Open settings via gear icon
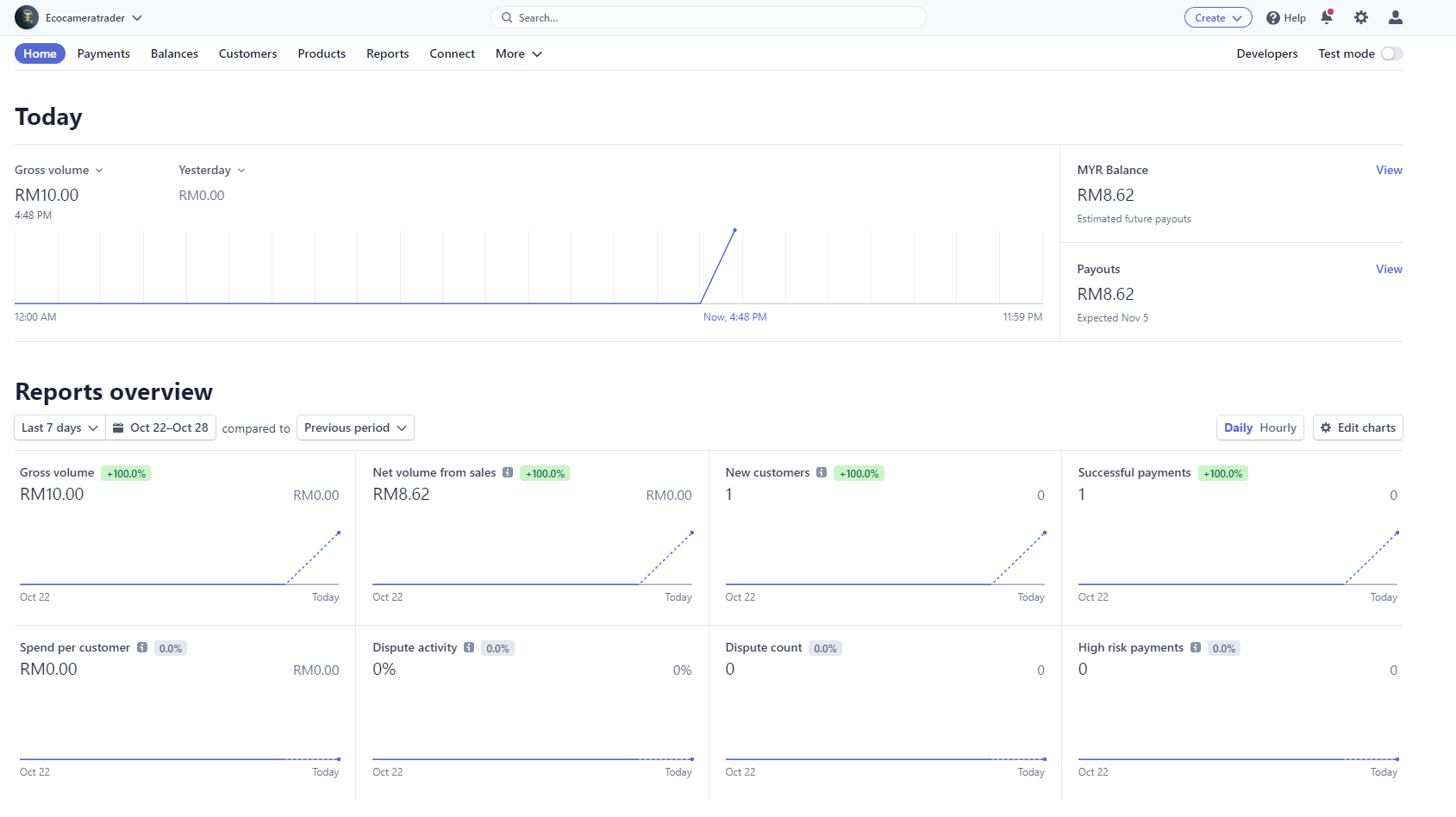The width and height of the screenshot is (1456, 817). 1361,17
